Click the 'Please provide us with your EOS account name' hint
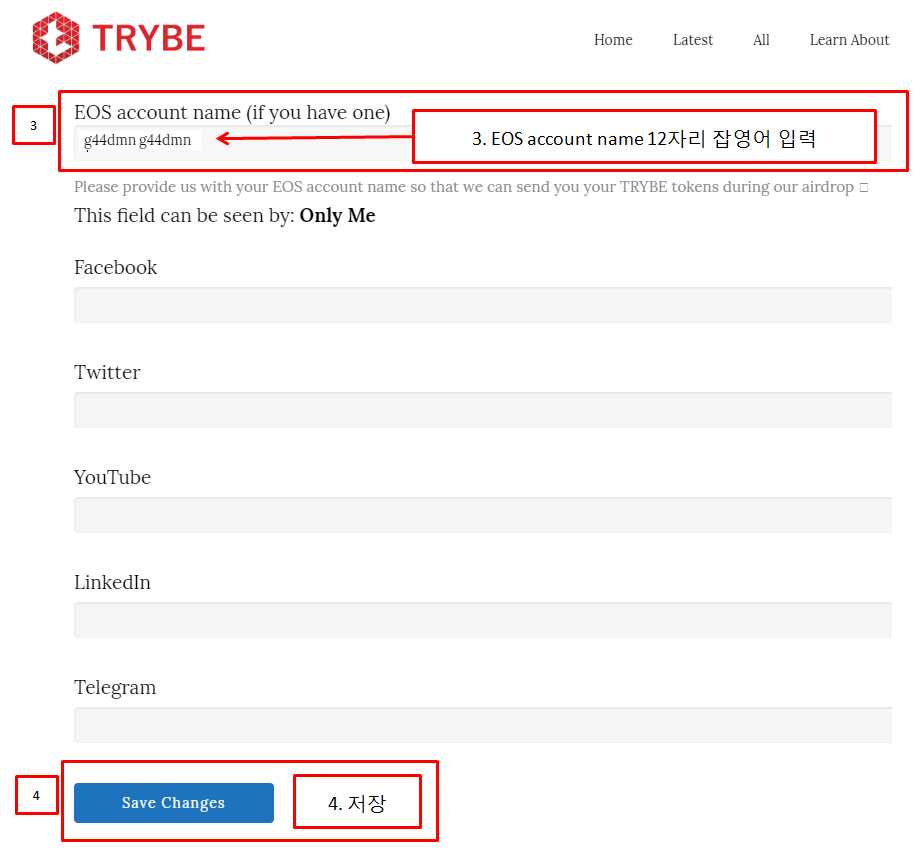Screen dimensions: 919x852 tap(471, 186)
